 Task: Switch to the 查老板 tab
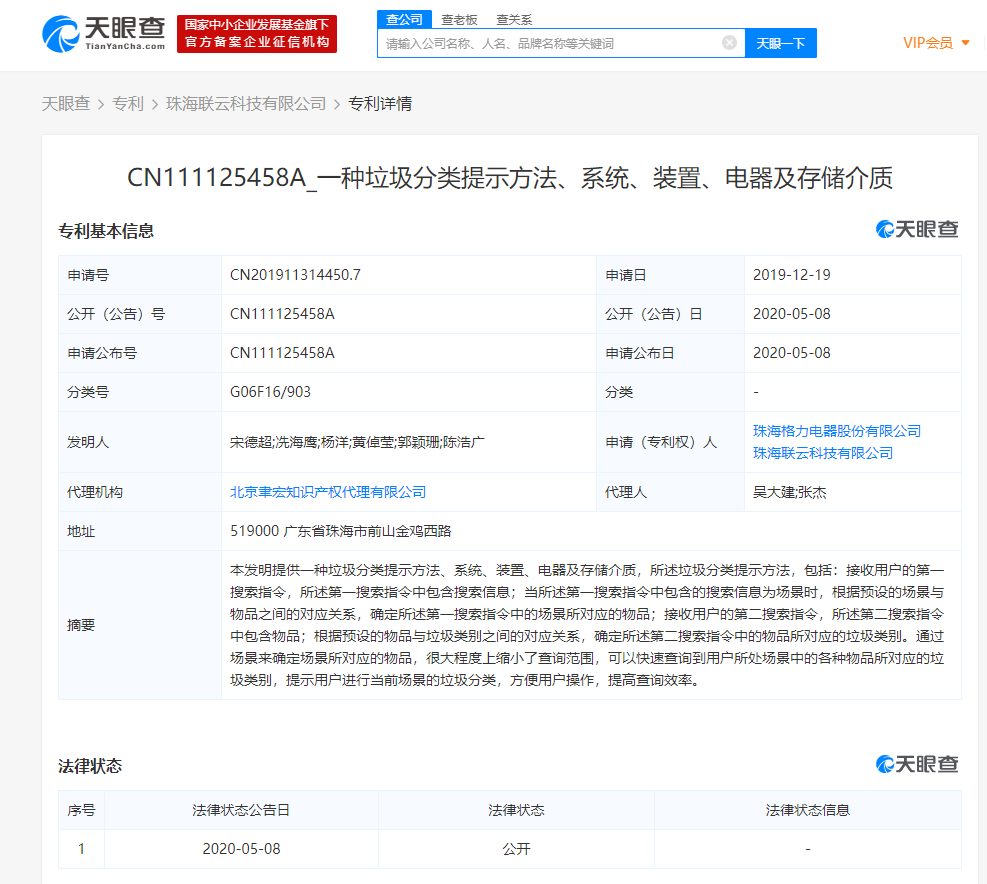click(x=459, y=19)
